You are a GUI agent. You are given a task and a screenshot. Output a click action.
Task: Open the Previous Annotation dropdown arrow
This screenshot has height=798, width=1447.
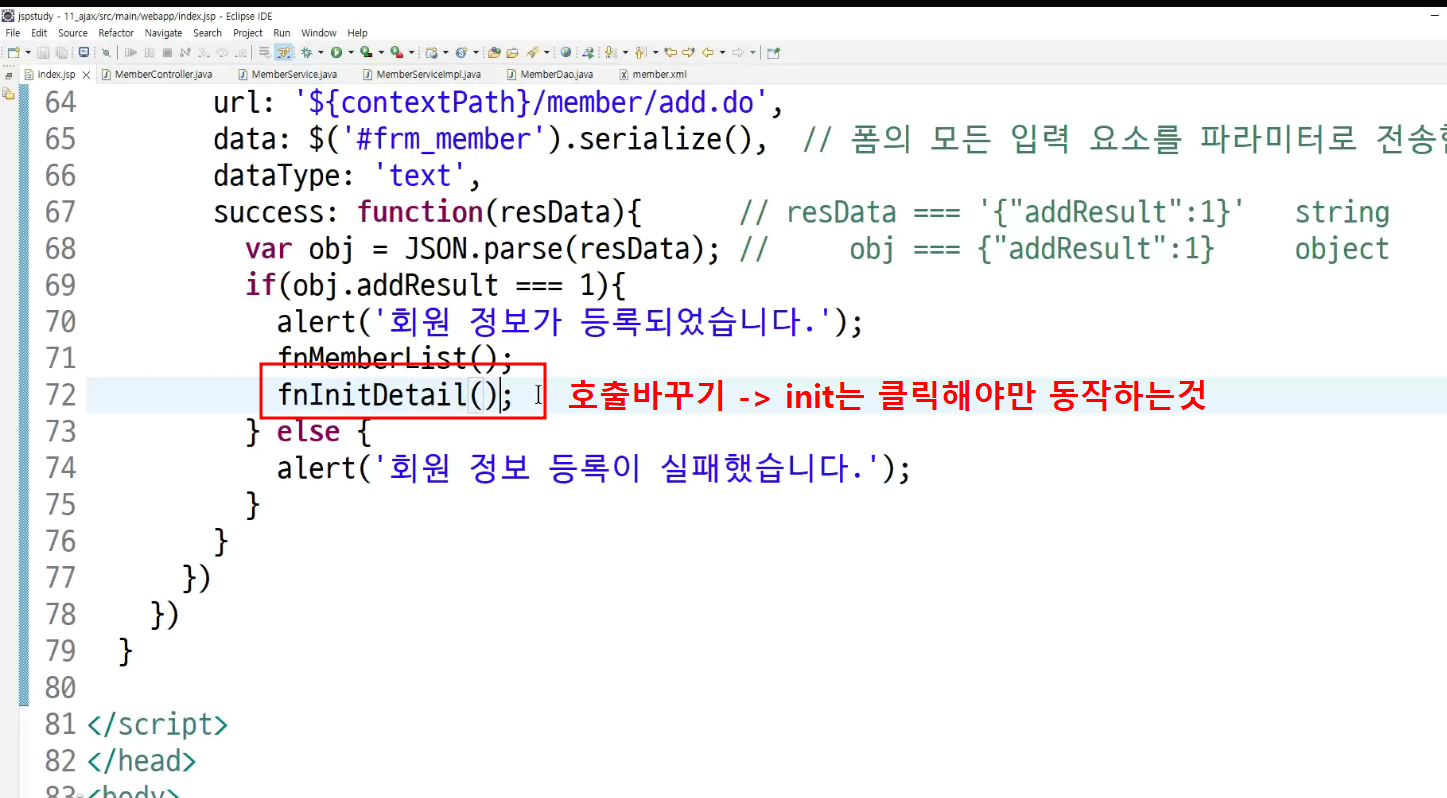[656, 52]
